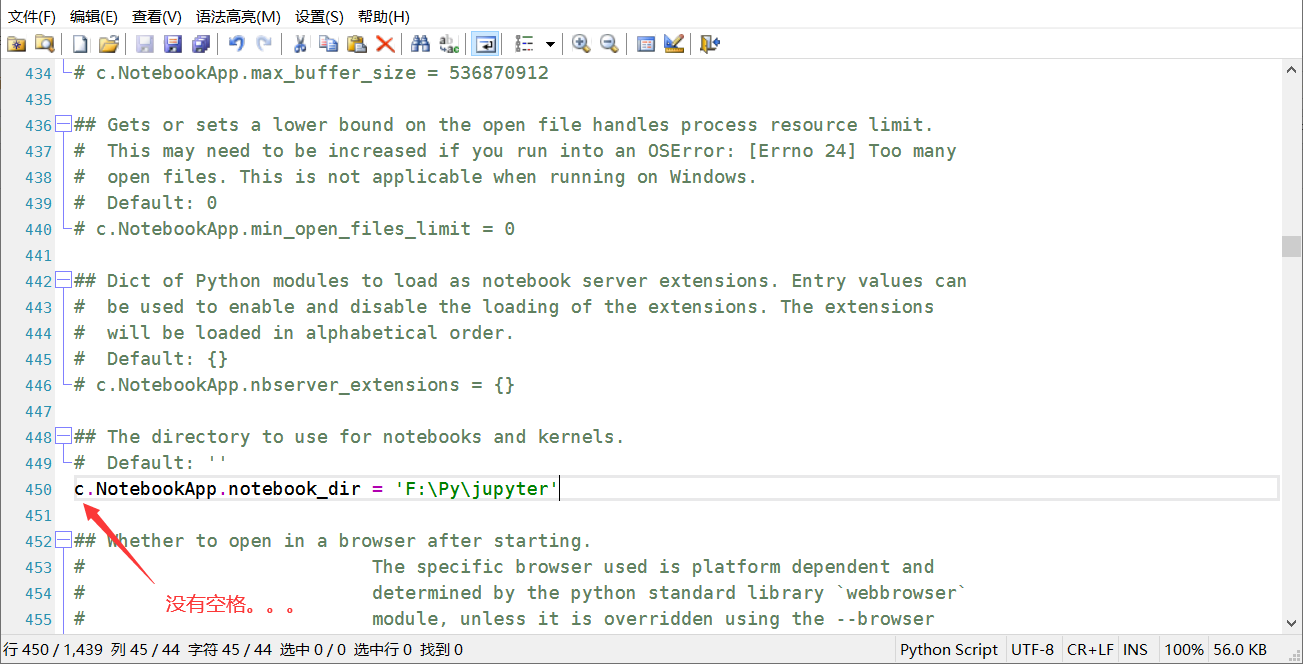Click CR+LF line ending indicator
This screenshot has width=1303, height=664.
[1089, 650]
